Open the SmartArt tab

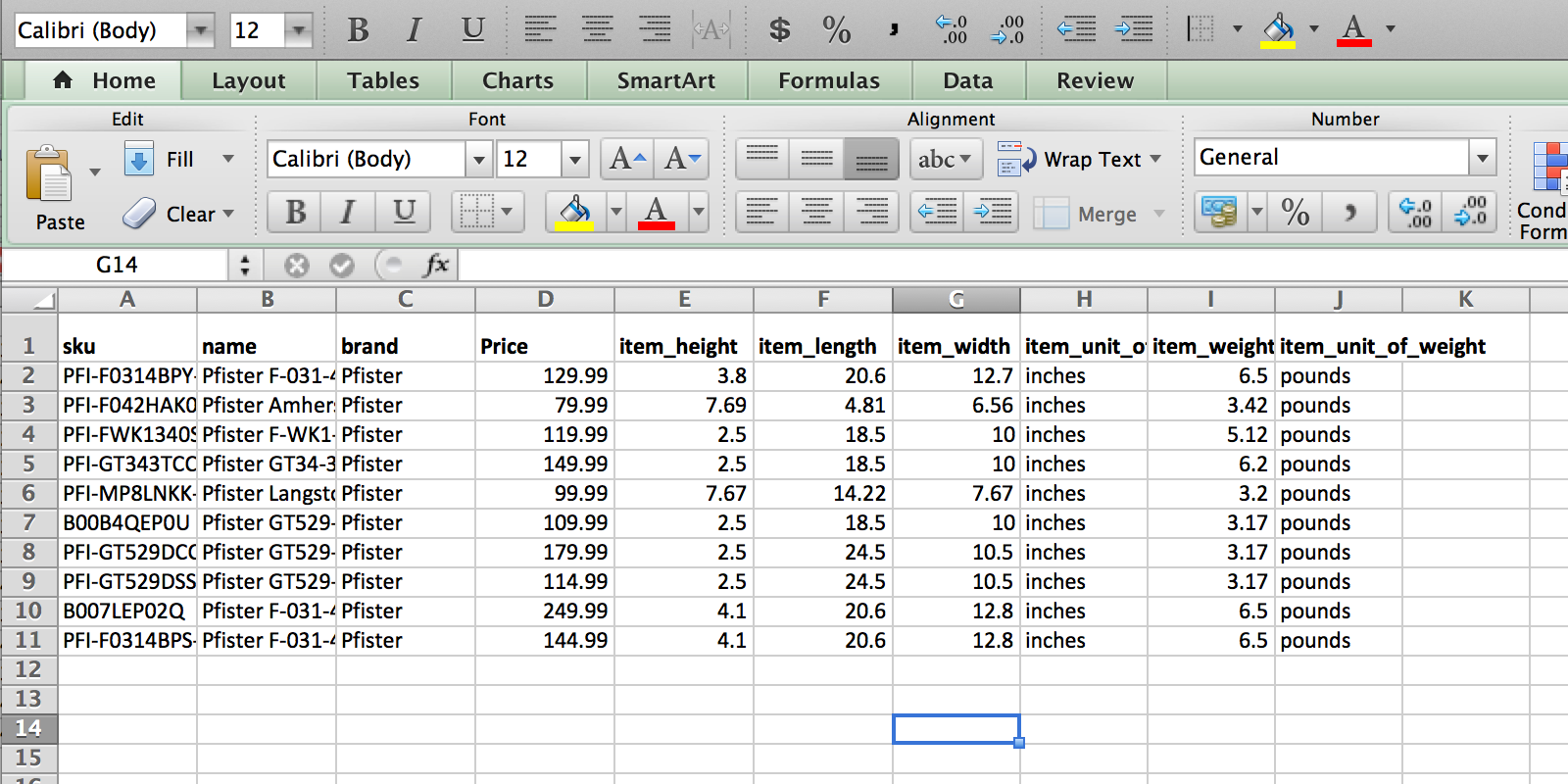[x=666, y=80]
